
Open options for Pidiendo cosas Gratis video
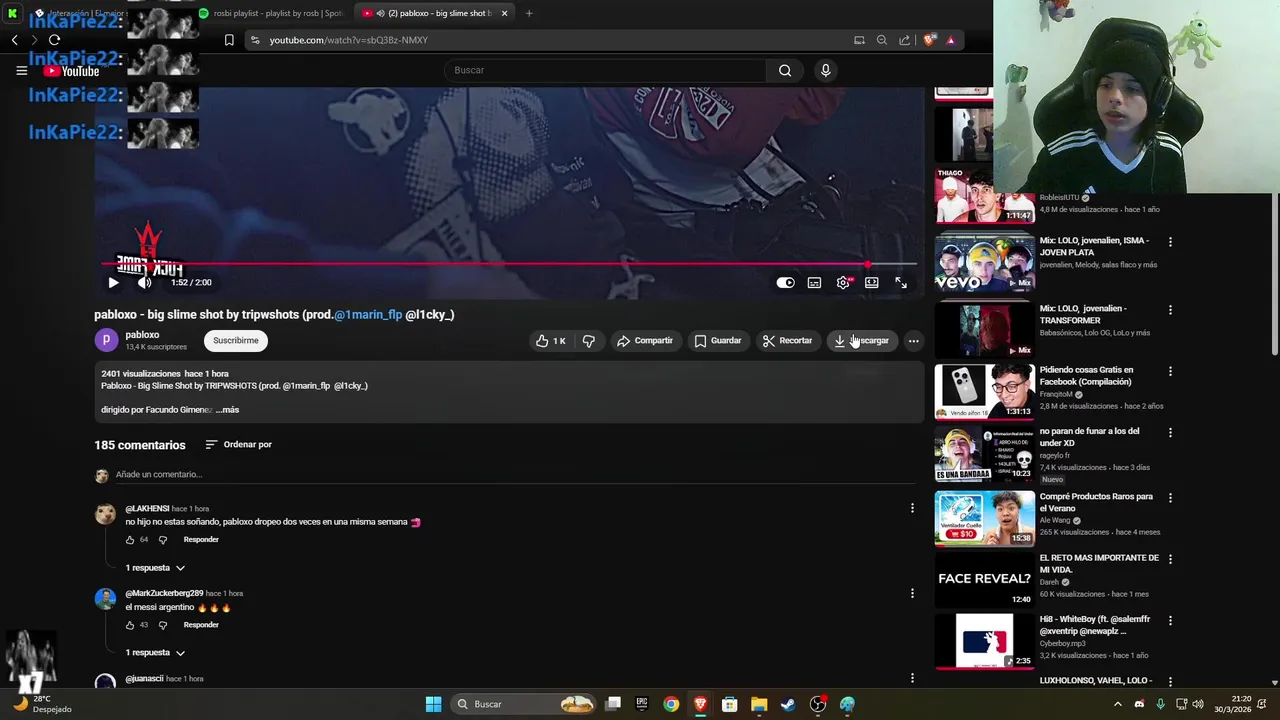click(x=1170, y=371)
